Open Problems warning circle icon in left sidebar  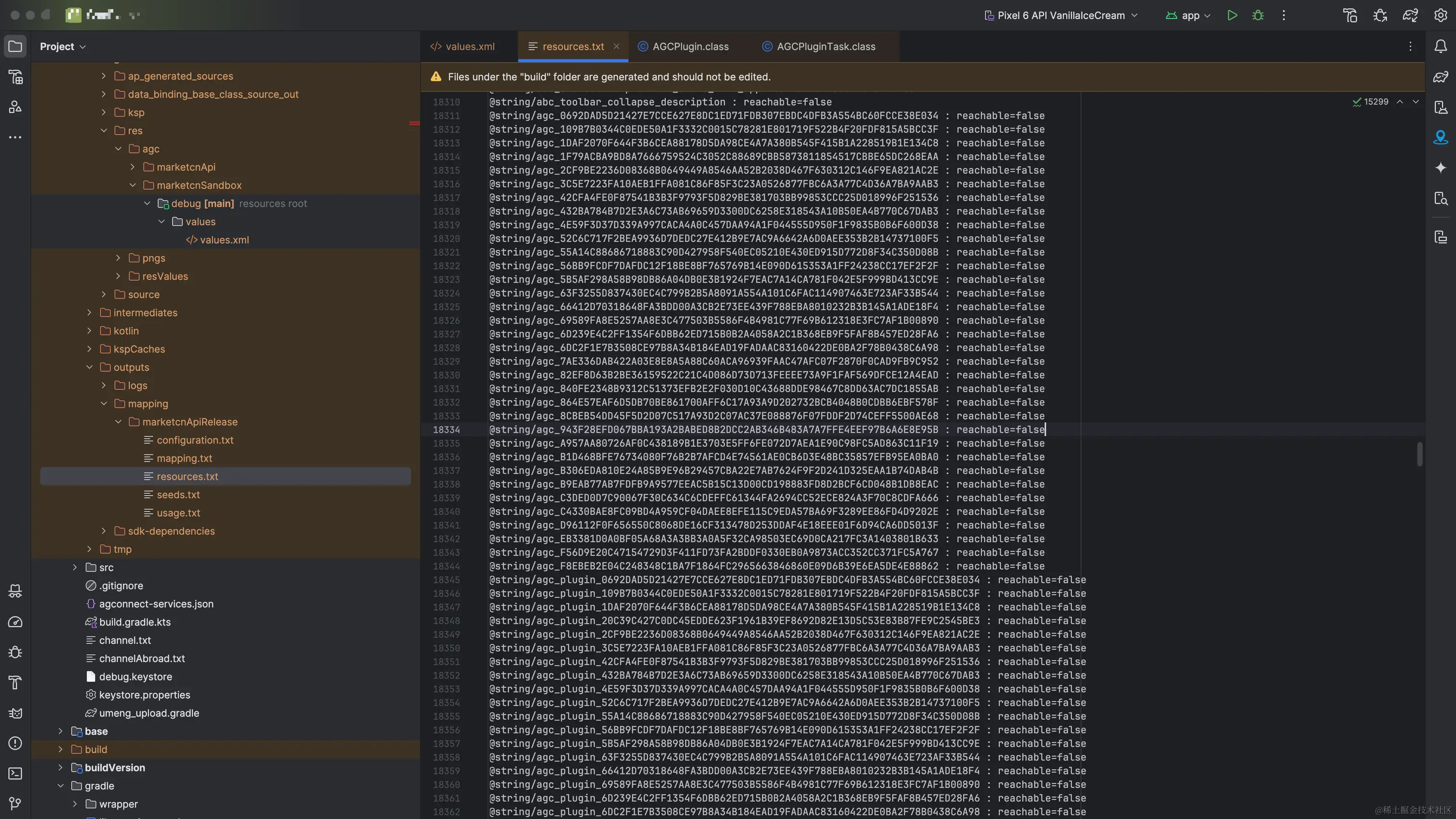pyautogui.click(x=15, y=743)
